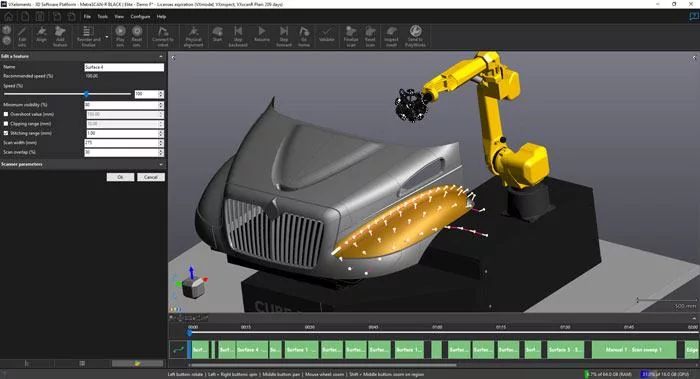The width and height of the screenshot is (700, 379).
Task: Click Reorder and finalize tool
Action: point(88,36)
